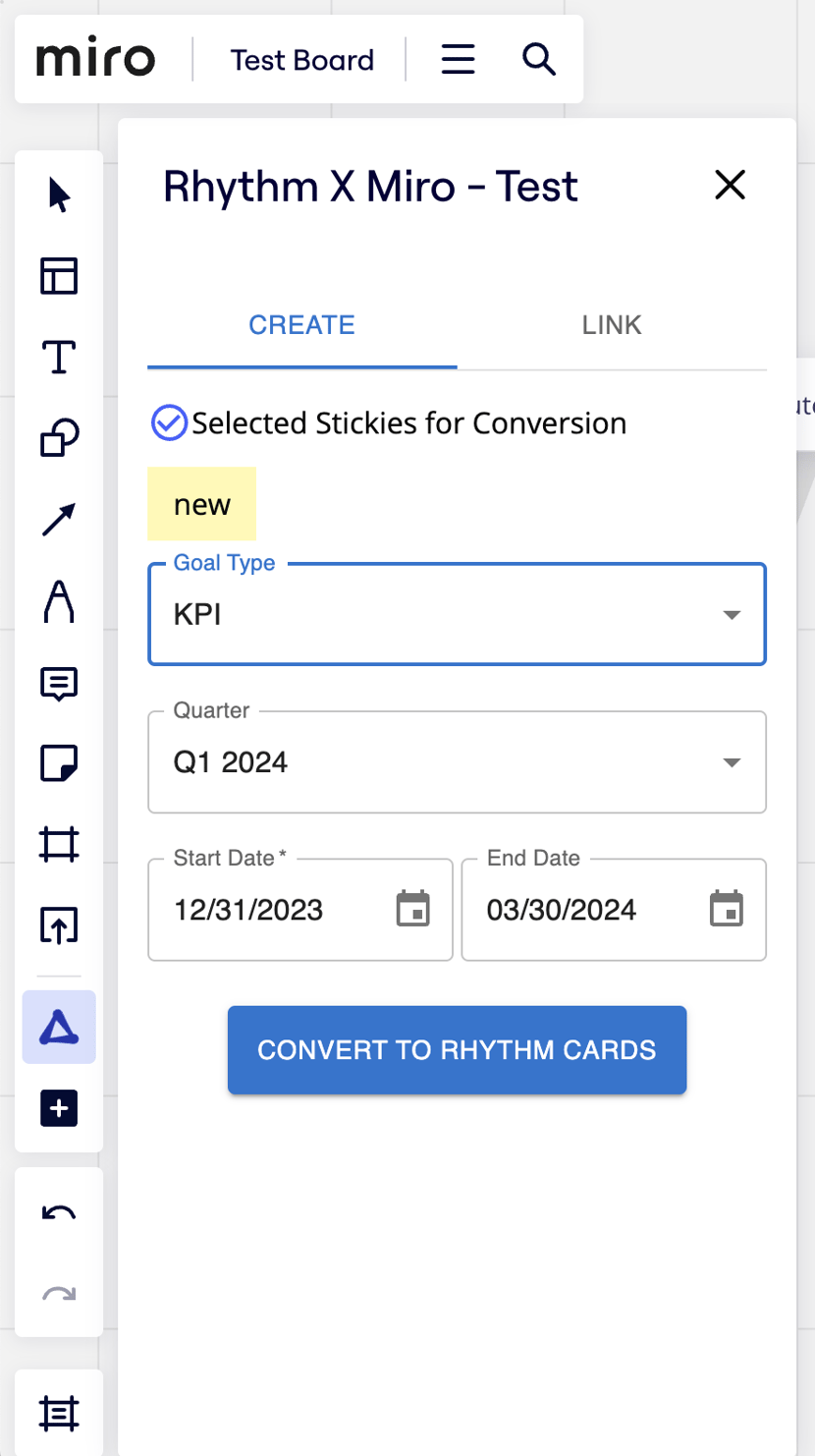Select the Comment tool

coord(59,683)
